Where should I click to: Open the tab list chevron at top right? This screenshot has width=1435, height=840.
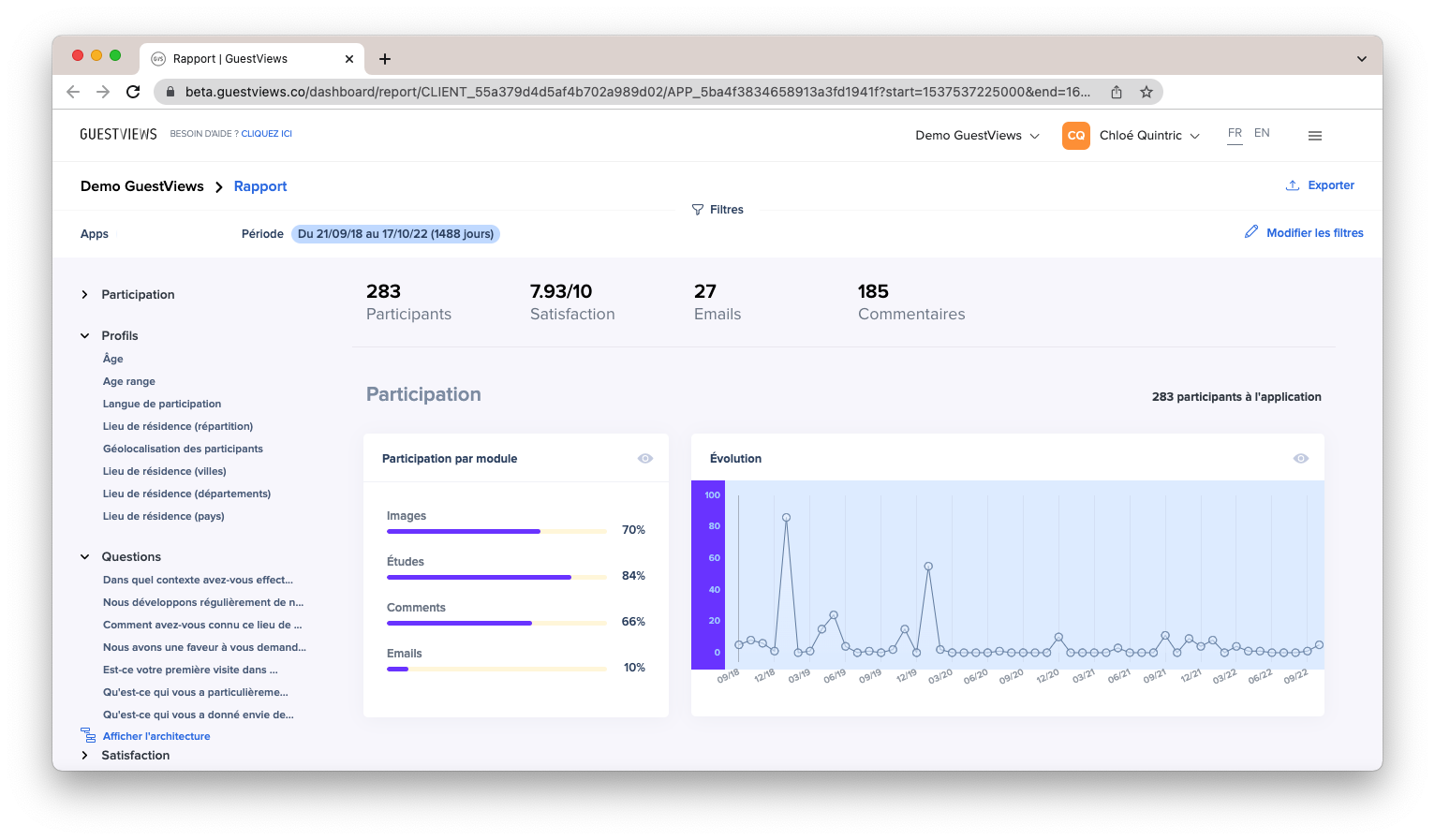[x=1361, y=59]
